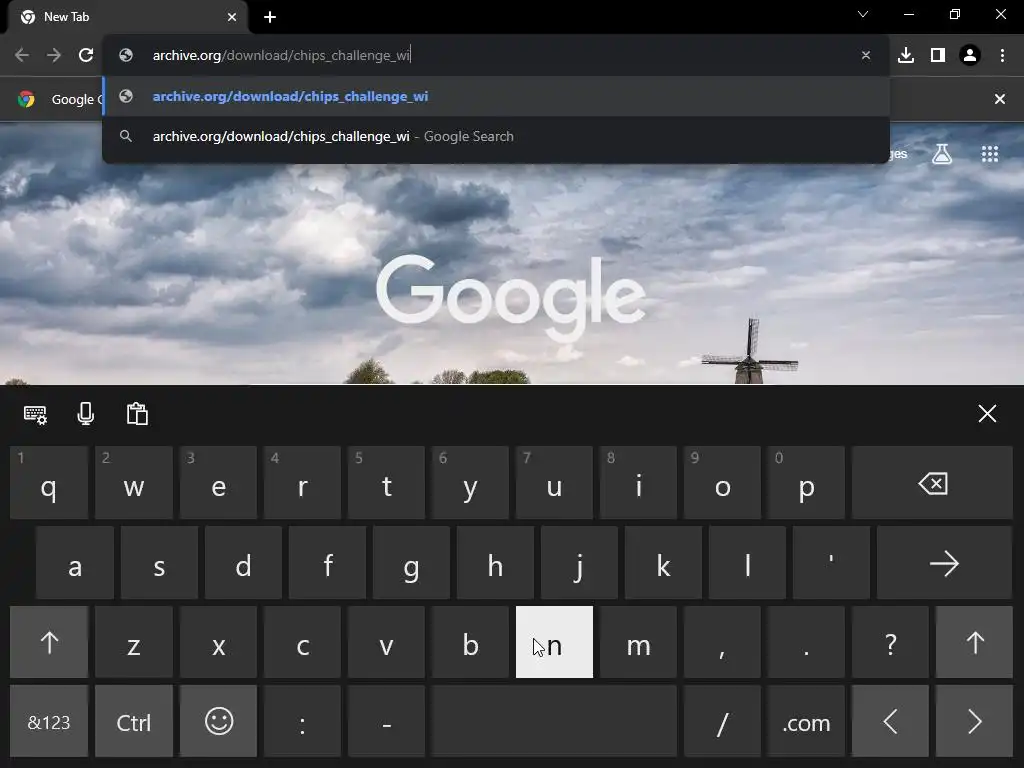Tap the s key
Image resolution: width=1024 pixels, height=768 pixels.
pyautogui.click(x=159, y=563)
